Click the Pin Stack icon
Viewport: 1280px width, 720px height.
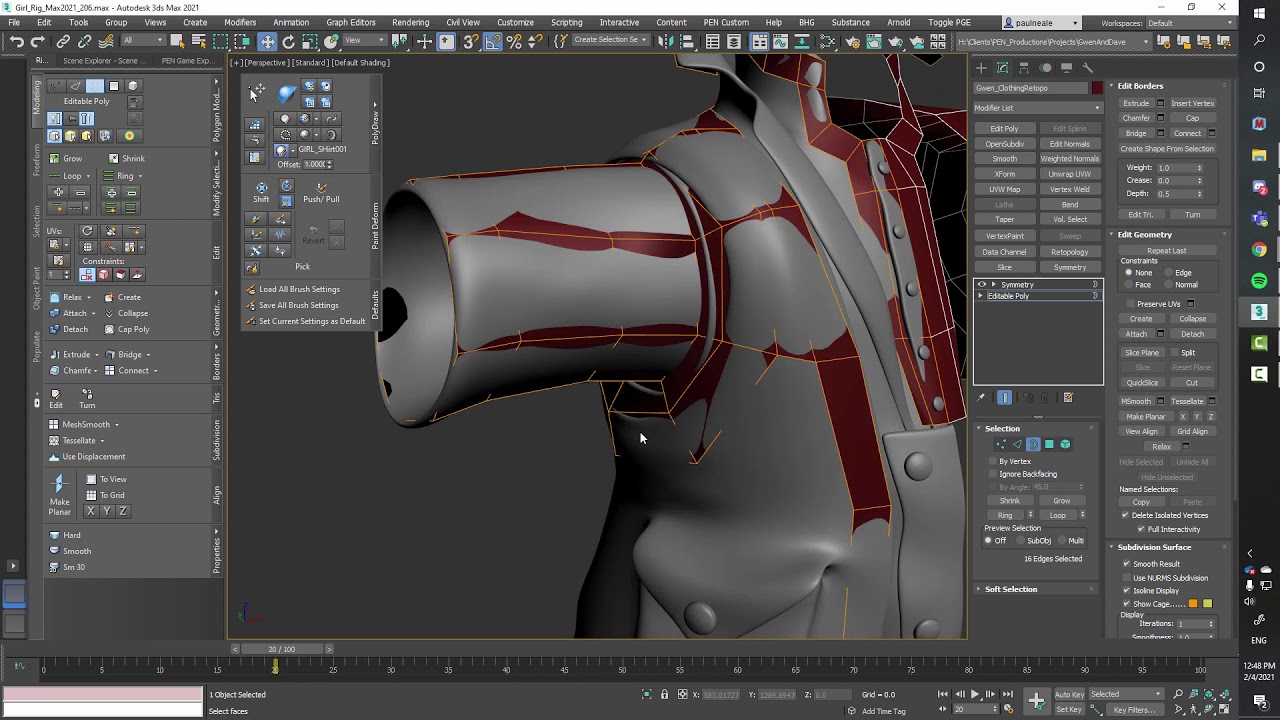click(982, 398)
